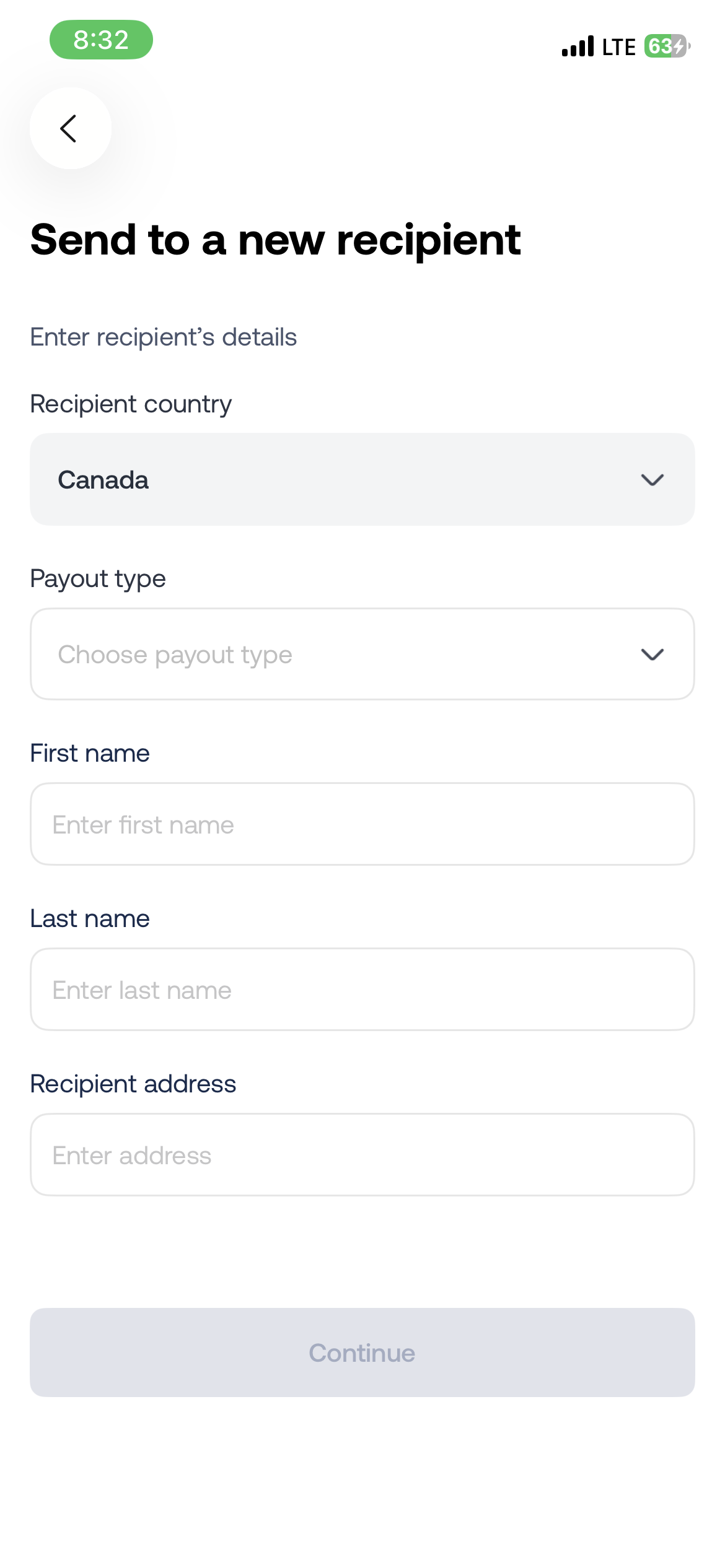Tap the cellular signal indicator
The width and height of the screenshot is (725, 1568).
[578, 46]
